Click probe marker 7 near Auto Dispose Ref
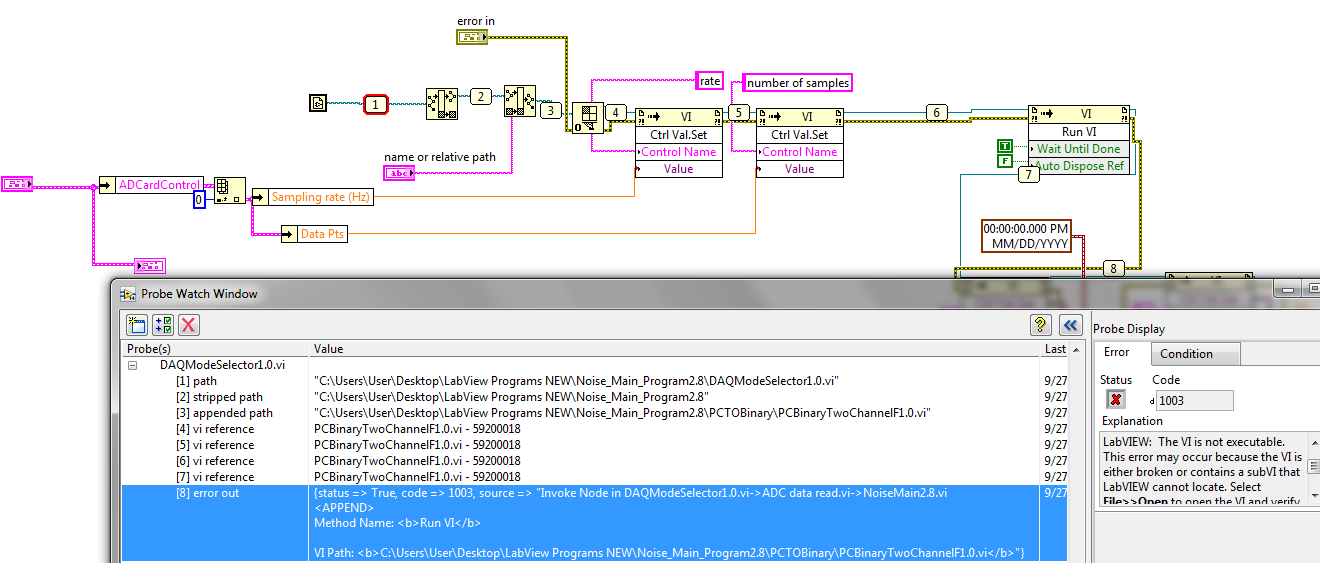Screen dimensions: 1320x563 pyautogui.click(x=1028, y=175)
